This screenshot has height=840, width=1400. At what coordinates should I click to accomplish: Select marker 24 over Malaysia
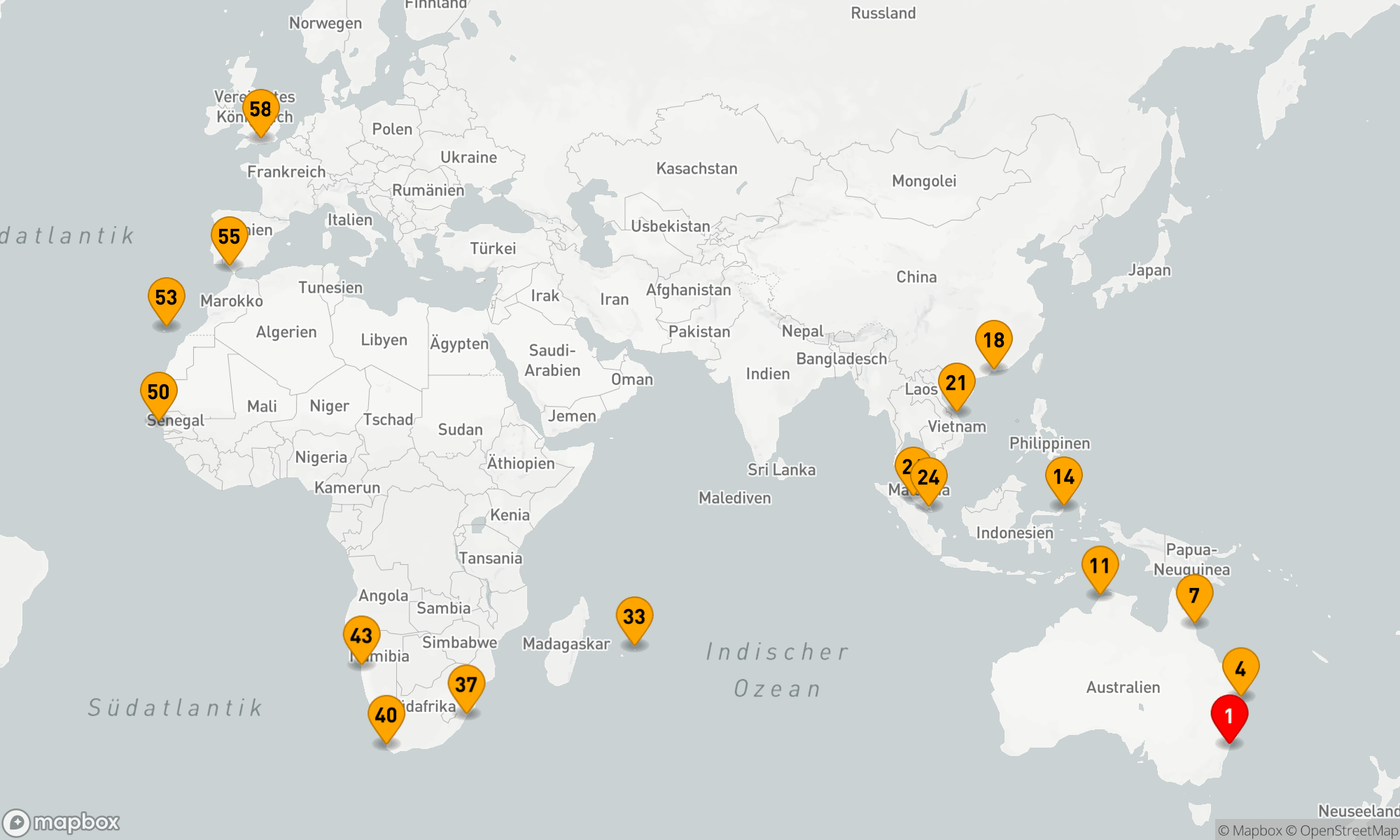click(x=930, y=478)
